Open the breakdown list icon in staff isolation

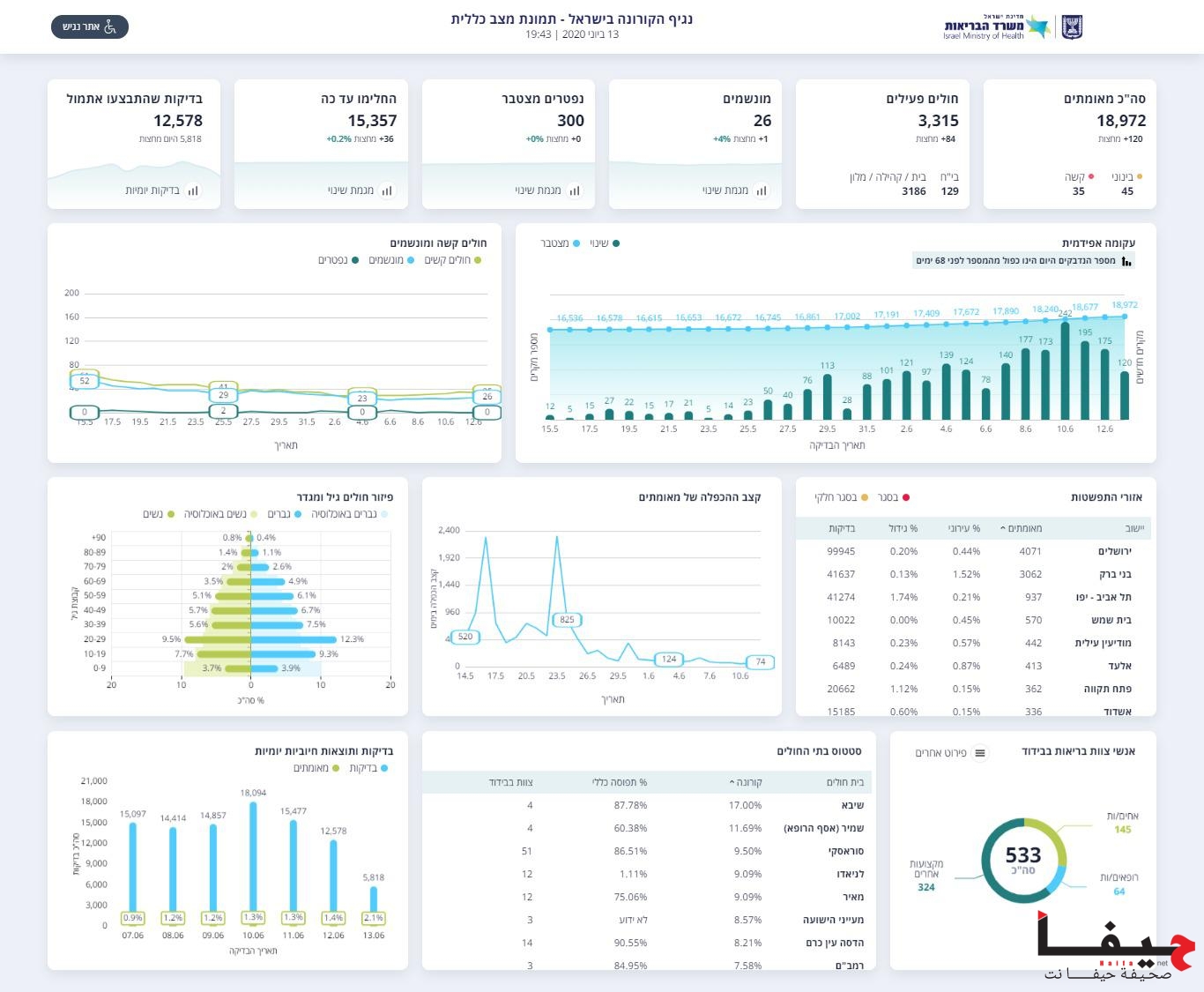(980, 753)
